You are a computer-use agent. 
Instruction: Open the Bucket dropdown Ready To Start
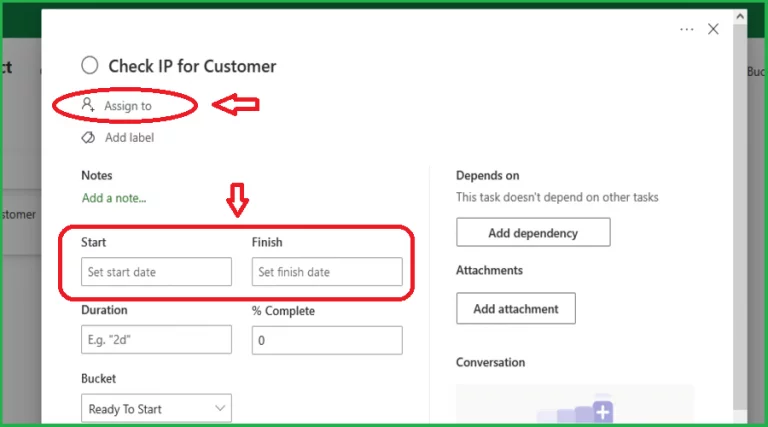pos(156,408)
